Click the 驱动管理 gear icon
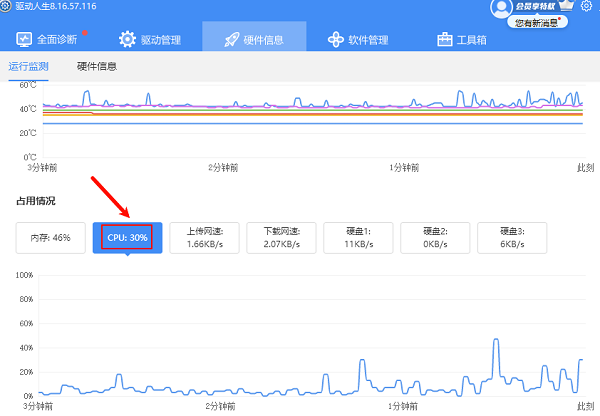The image size is (600, 416). [x=127, y=40]
